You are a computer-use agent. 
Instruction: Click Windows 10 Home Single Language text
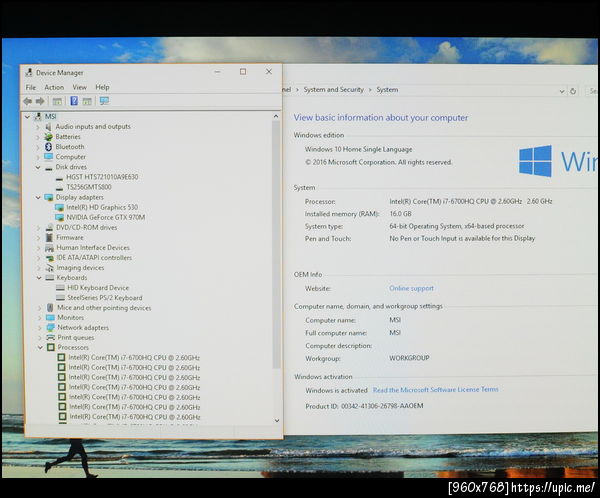(x=359, y=149)
